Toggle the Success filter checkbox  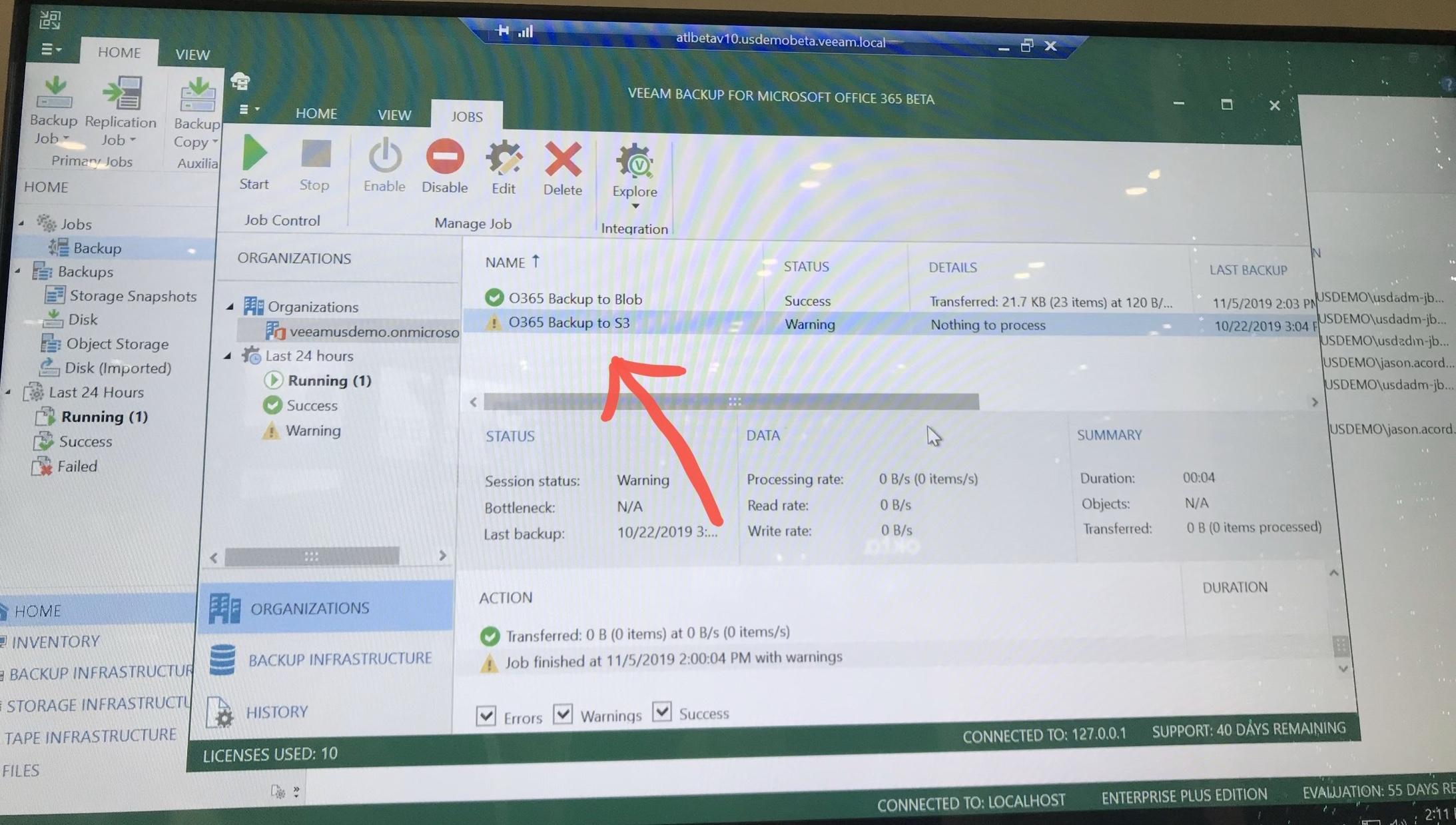pyautogui.click(x=661, y=711)
